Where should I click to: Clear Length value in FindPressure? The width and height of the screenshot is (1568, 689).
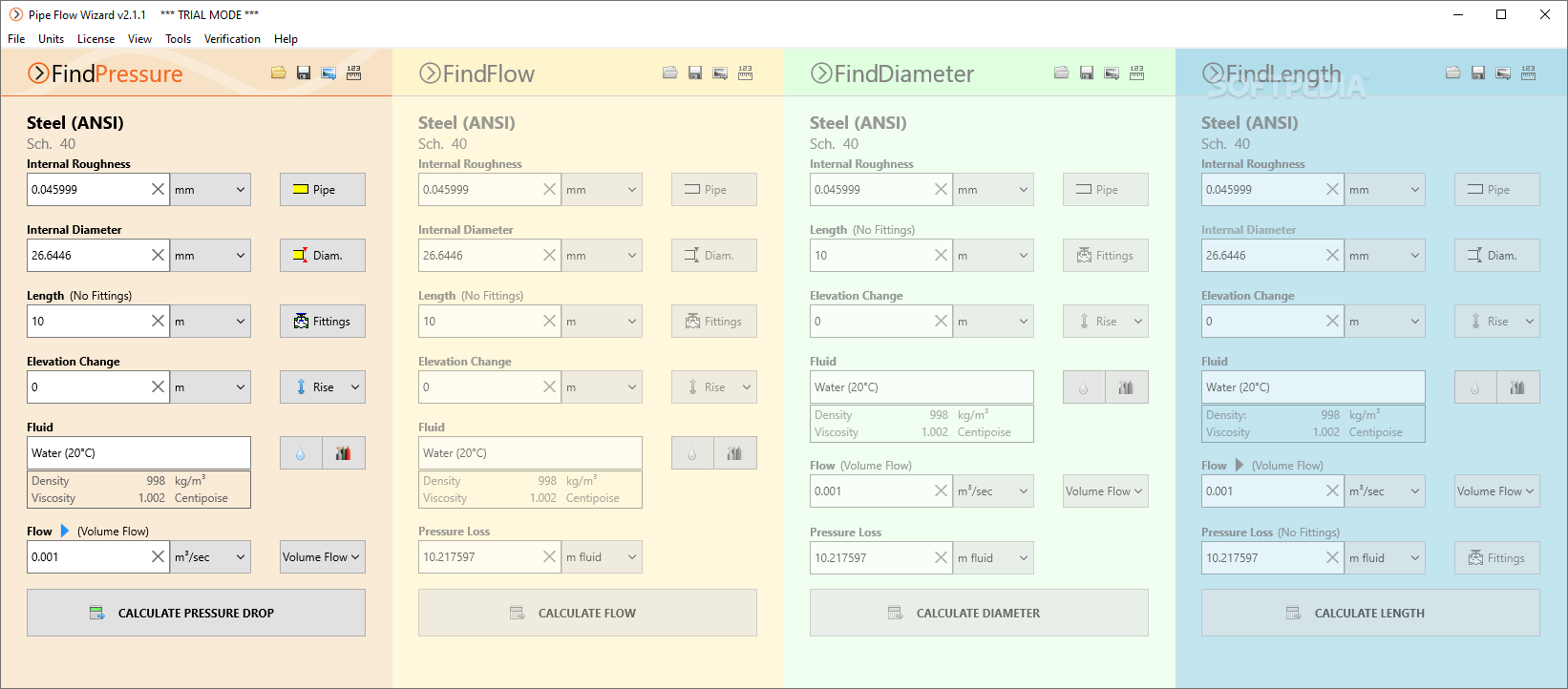click(x=159, y=322)
